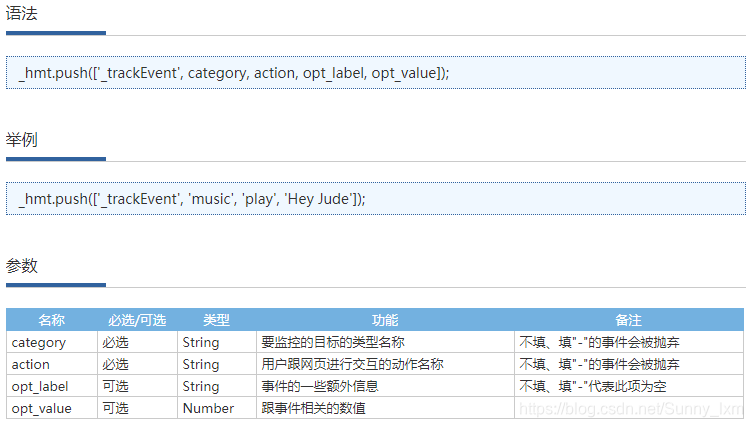
Task: Click the category parameter name cell
Action: (52, 342)
